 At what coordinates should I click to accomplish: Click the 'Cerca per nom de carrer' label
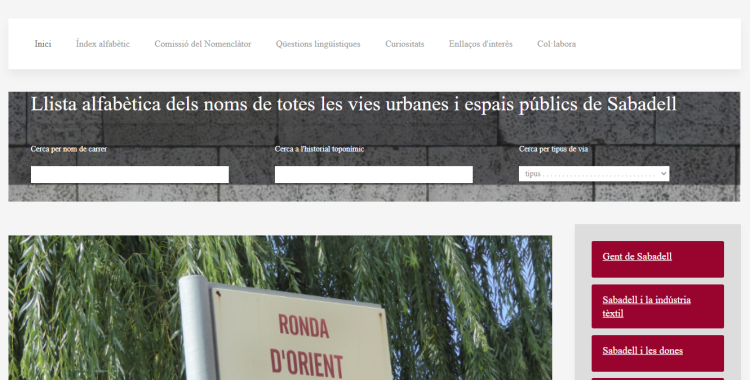pos(69,149)
